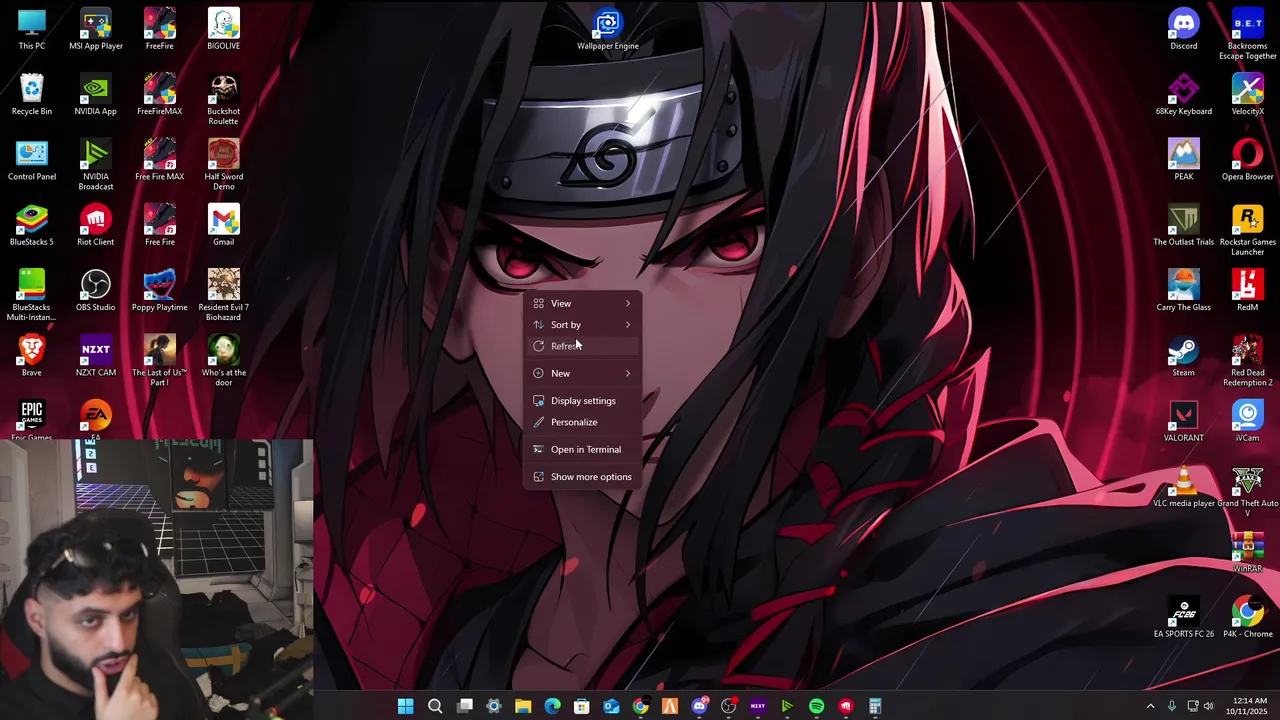Image resolution: width=1280 pixels, height=720 pixels.
Task: Select Open in Terminal
Action: point(583,449)
